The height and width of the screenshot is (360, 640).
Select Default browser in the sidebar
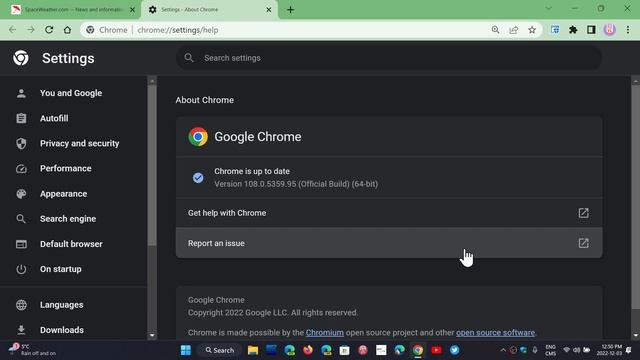tap(71, 244)
